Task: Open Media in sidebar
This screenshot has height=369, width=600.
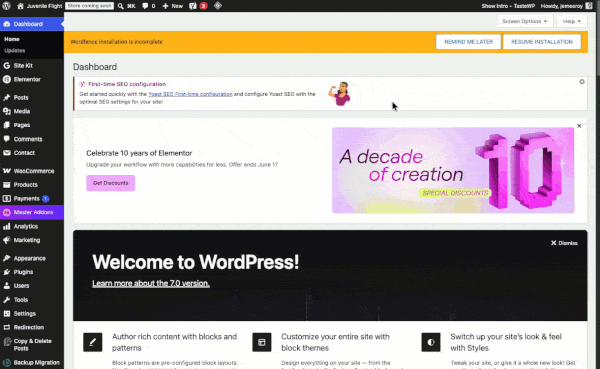Action: pos(32,111)
